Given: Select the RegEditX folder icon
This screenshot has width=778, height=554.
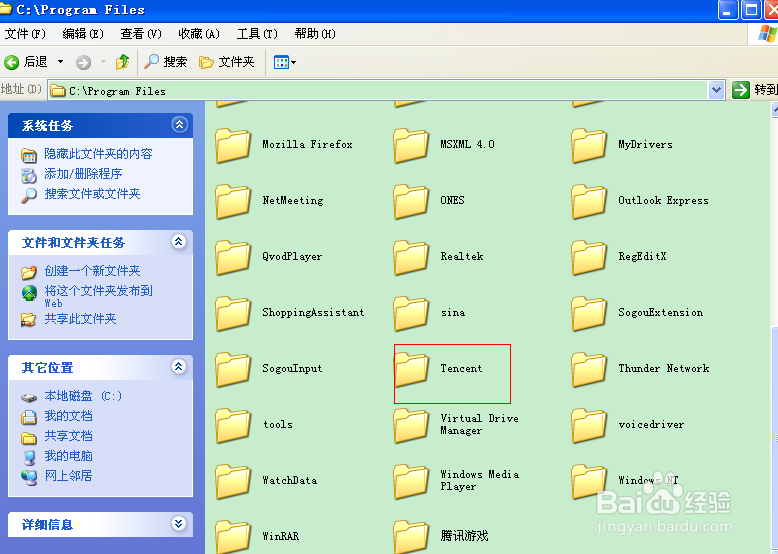Looking at the screenshot, I should [589, 257].
